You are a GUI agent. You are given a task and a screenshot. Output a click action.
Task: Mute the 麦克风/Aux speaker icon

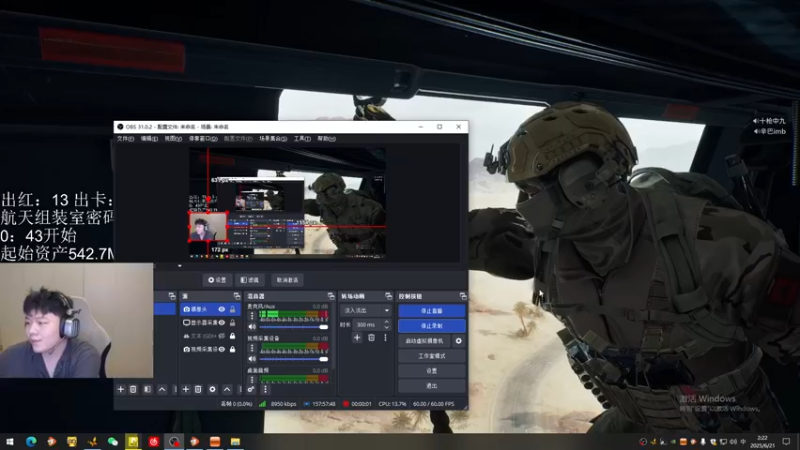pyautogui.click(x=252, y=327)
